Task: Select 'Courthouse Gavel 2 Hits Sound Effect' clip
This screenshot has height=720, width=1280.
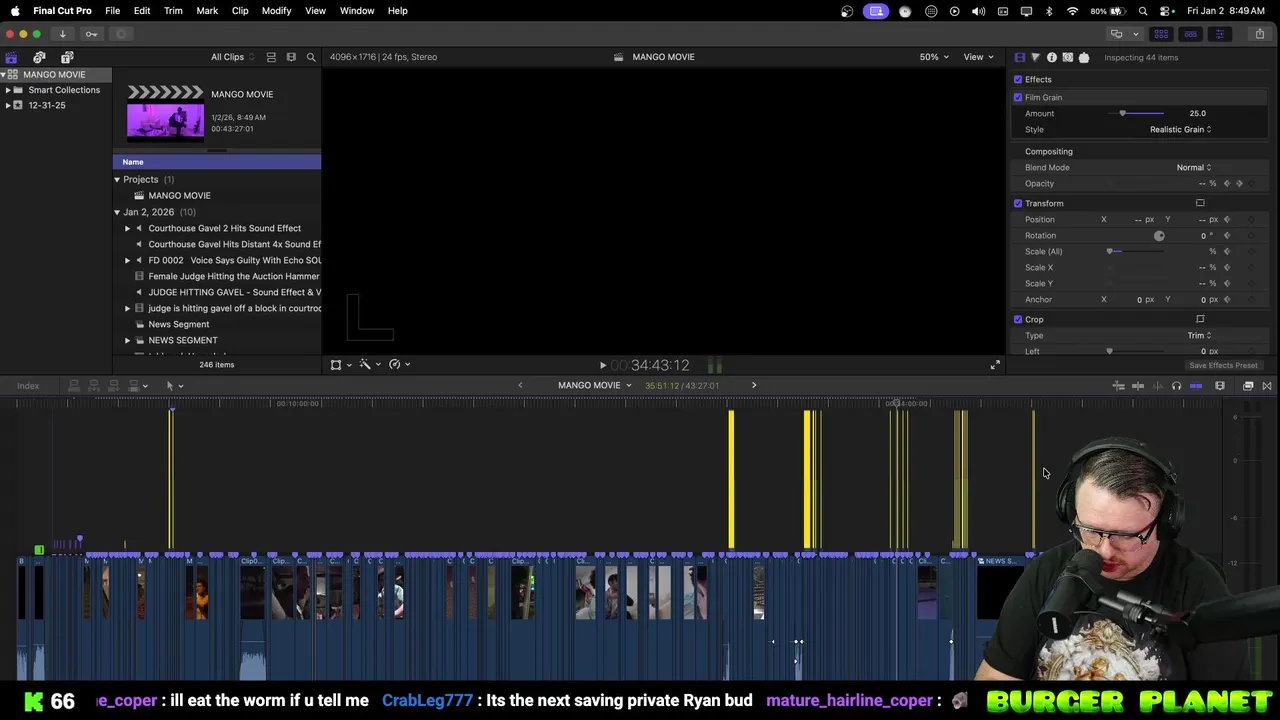Action: pos(224,228)
